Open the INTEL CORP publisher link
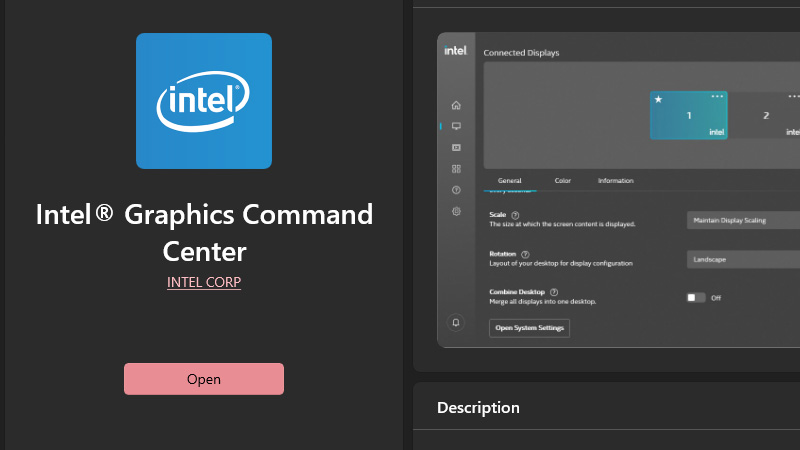The image size is (800, 450). [x=204, y=282]
